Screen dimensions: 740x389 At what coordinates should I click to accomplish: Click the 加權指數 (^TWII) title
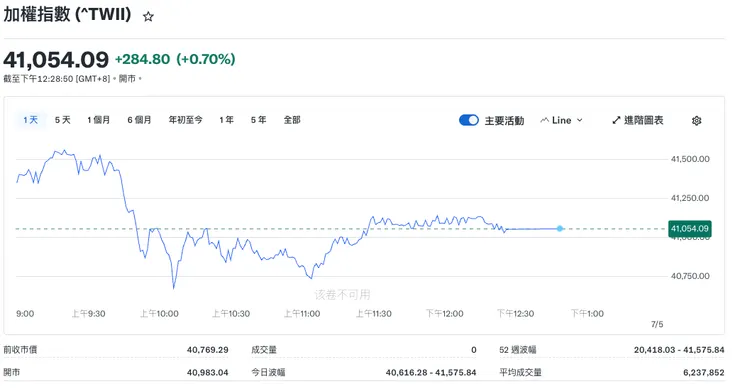[67, 14]
